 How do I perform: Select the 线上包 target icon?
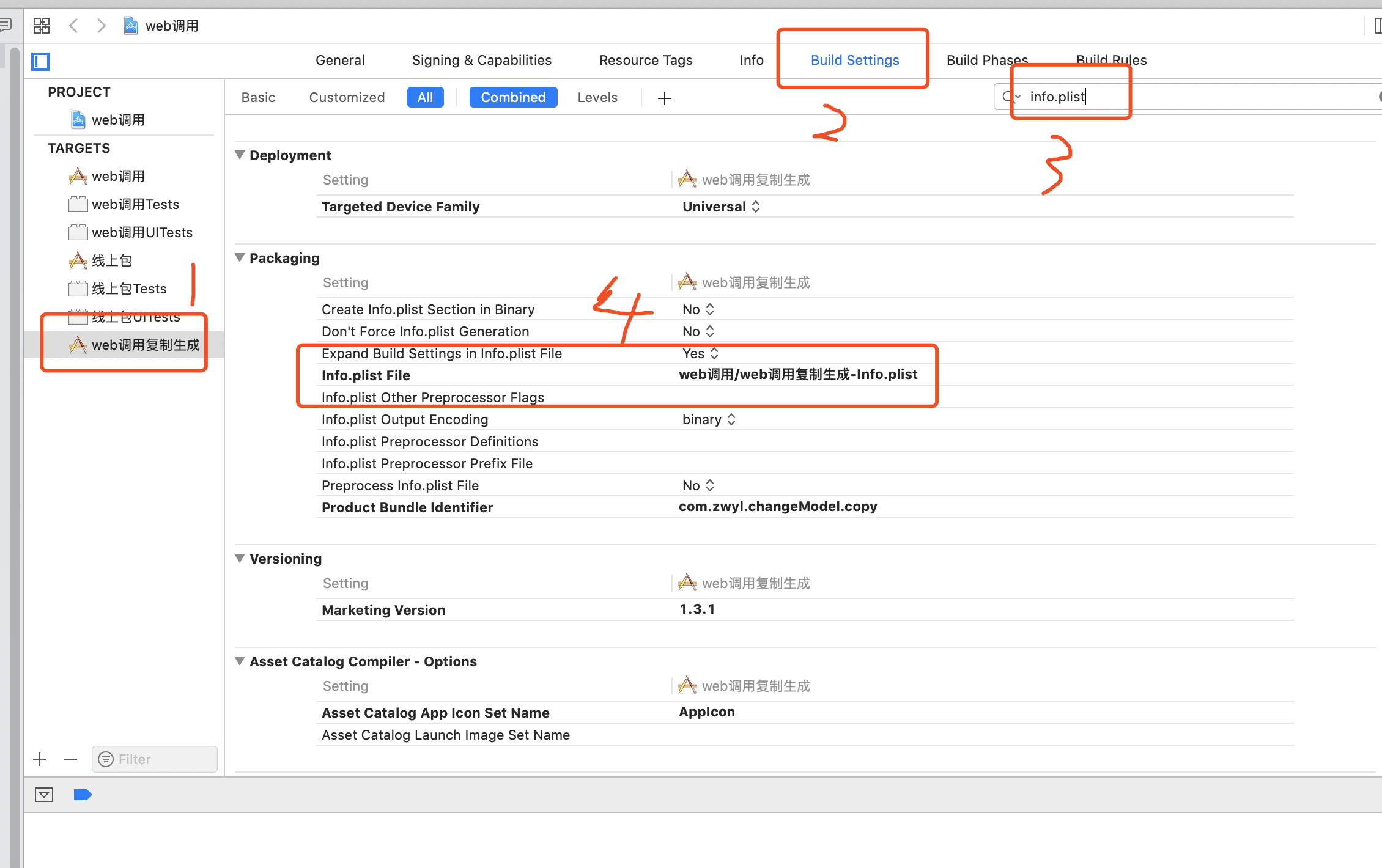(78, 260)
